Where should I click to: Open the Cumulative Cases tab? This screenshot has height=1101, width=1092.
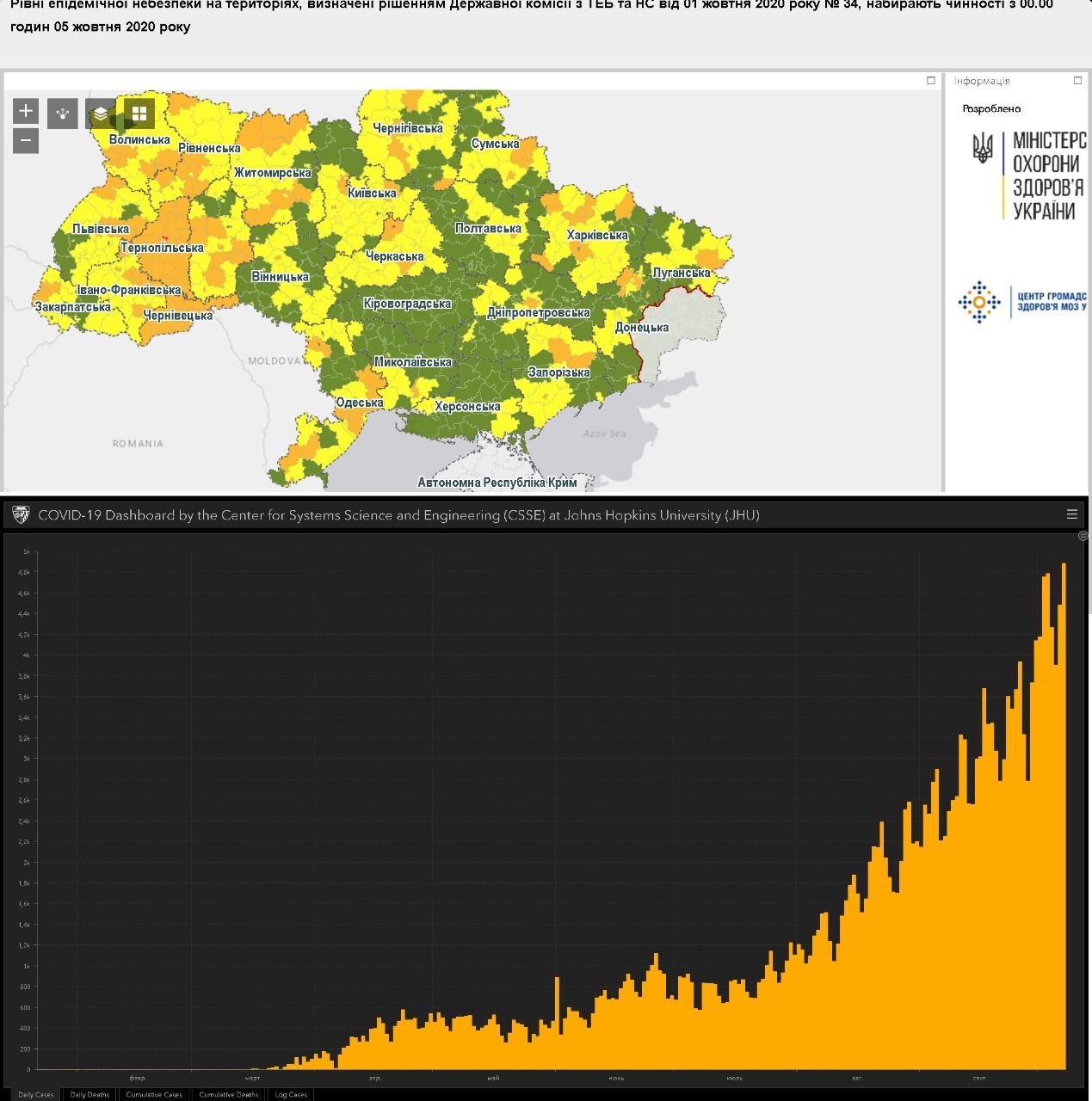(x=154, y=1094)
